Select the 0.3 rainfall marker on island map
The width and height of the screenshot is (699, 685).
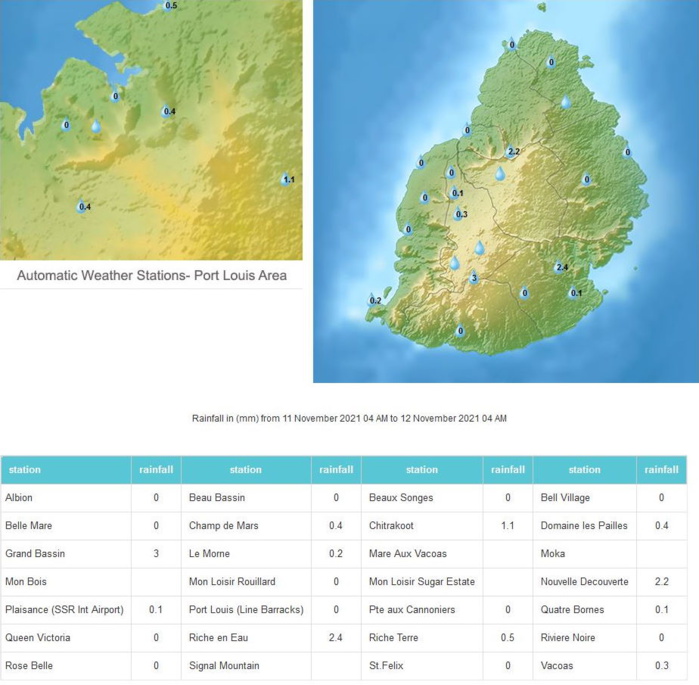pos(460,214)
